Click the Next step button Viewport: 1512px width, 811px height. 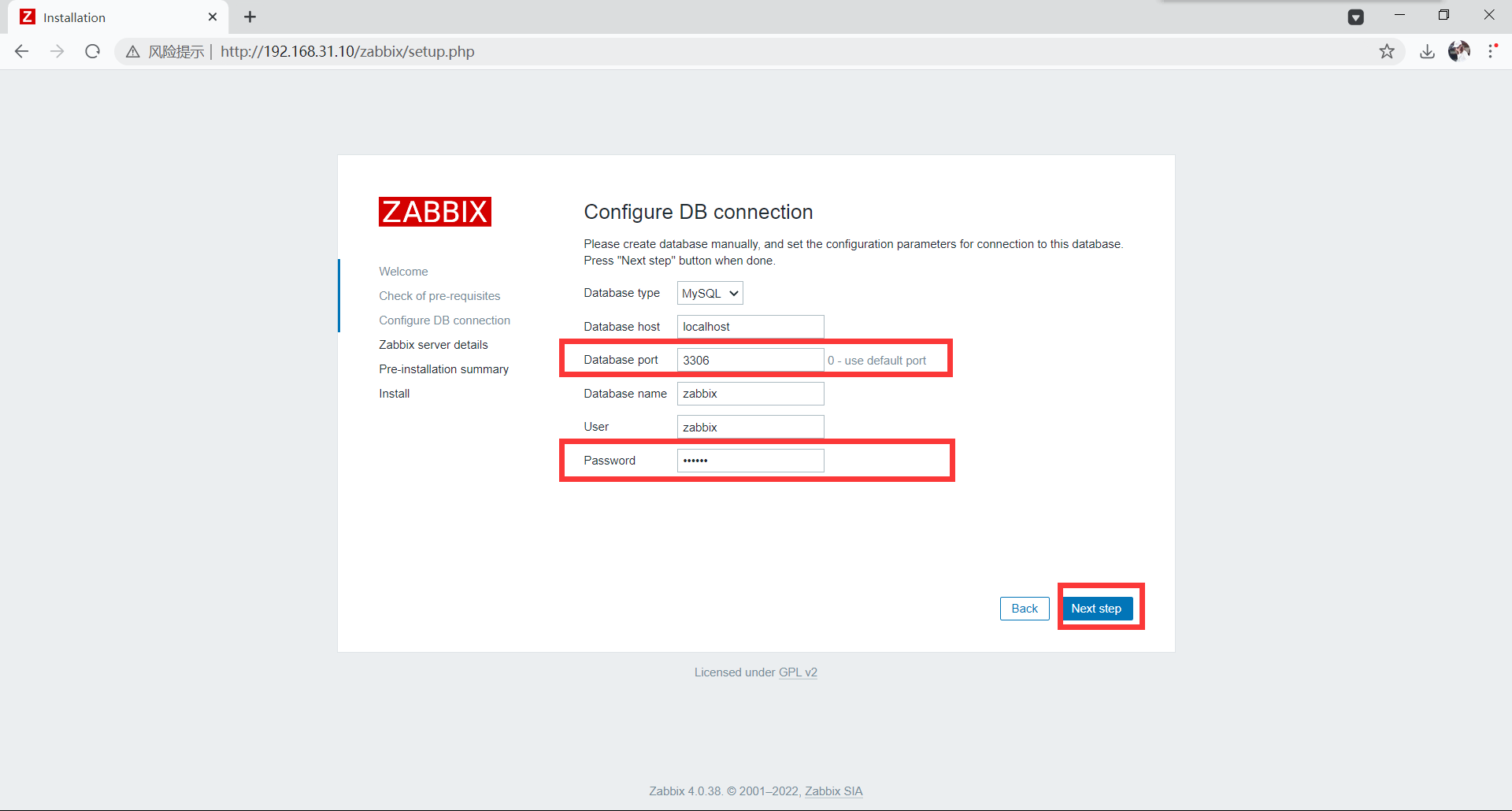pos(1096,609)
